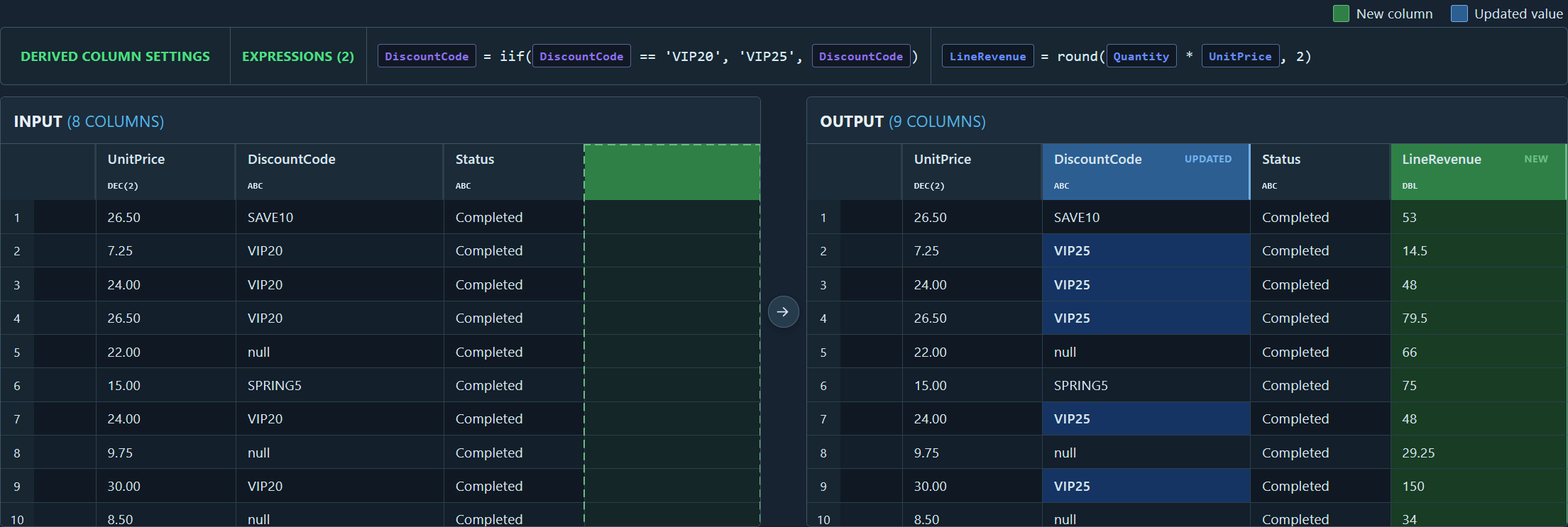The width and height of the screenshot is (1568, 527).
Task: Click row number 7 in the Input table
Action: (x=17, y=419)
